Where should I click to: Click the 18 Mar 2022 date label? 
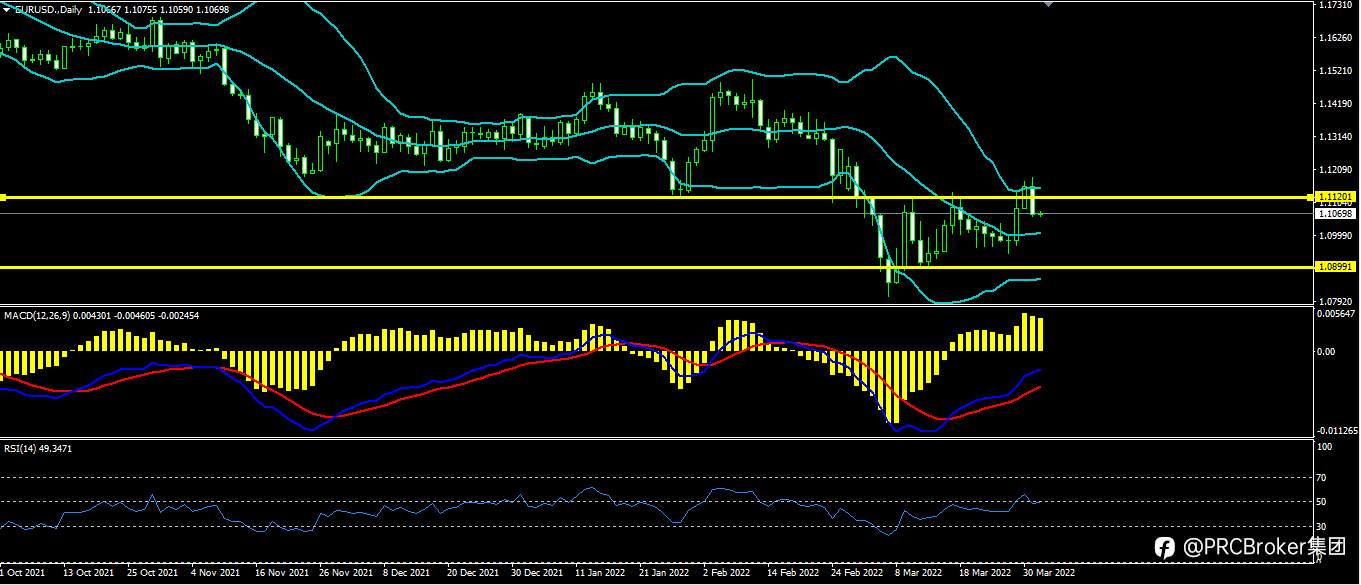[x=984, y=574]
